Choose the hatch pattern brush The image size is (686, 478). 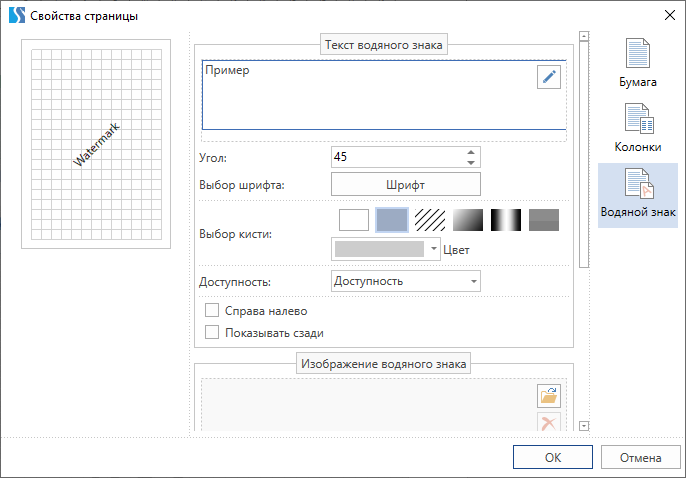point(430,220)
